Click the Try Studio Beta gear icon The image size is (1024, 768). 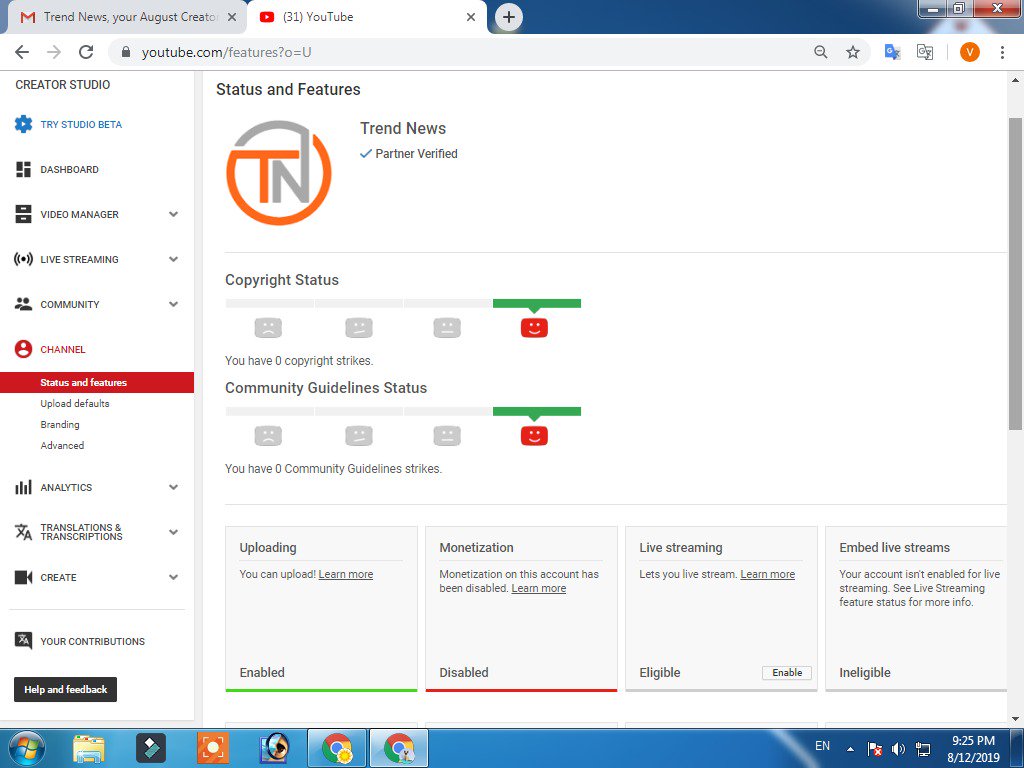tap(24, 124)
